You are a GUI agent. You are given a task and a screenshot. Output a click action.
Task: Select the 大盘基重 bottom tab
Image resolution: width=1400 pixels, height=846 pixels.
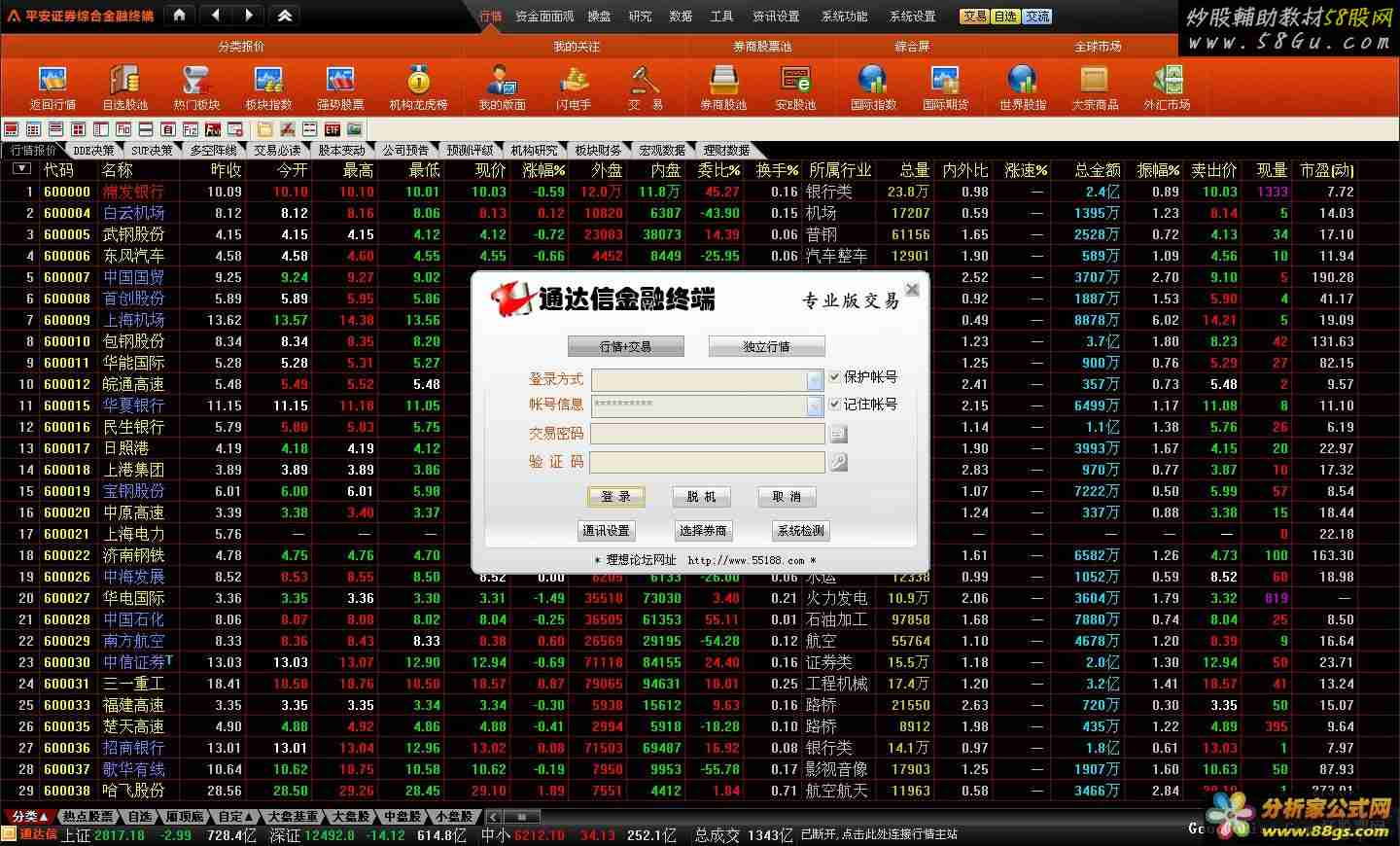pos(293,817)
